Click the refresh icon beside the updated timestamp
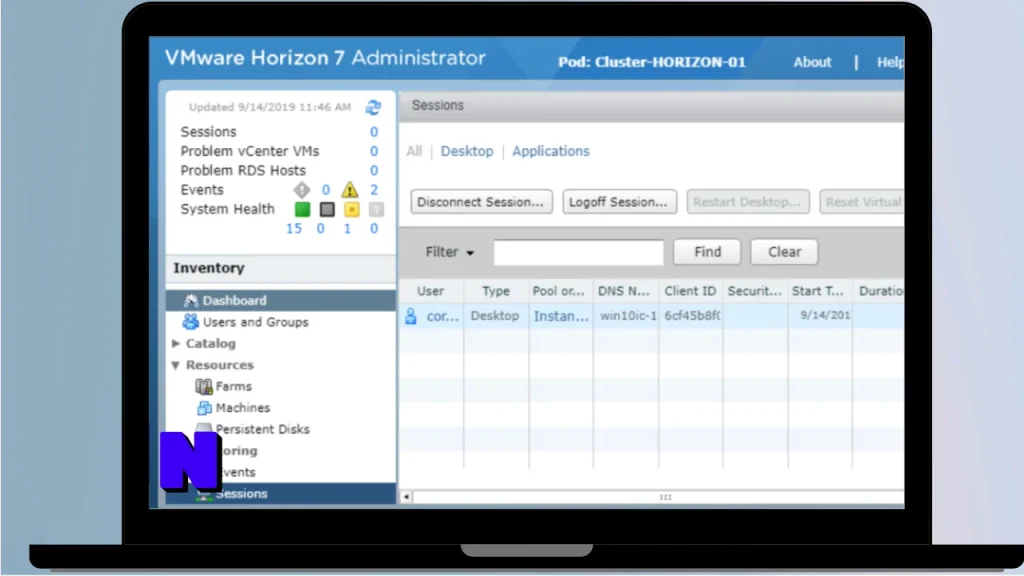The height and width of the screenshot is (576, 1024). pos(373,107)
